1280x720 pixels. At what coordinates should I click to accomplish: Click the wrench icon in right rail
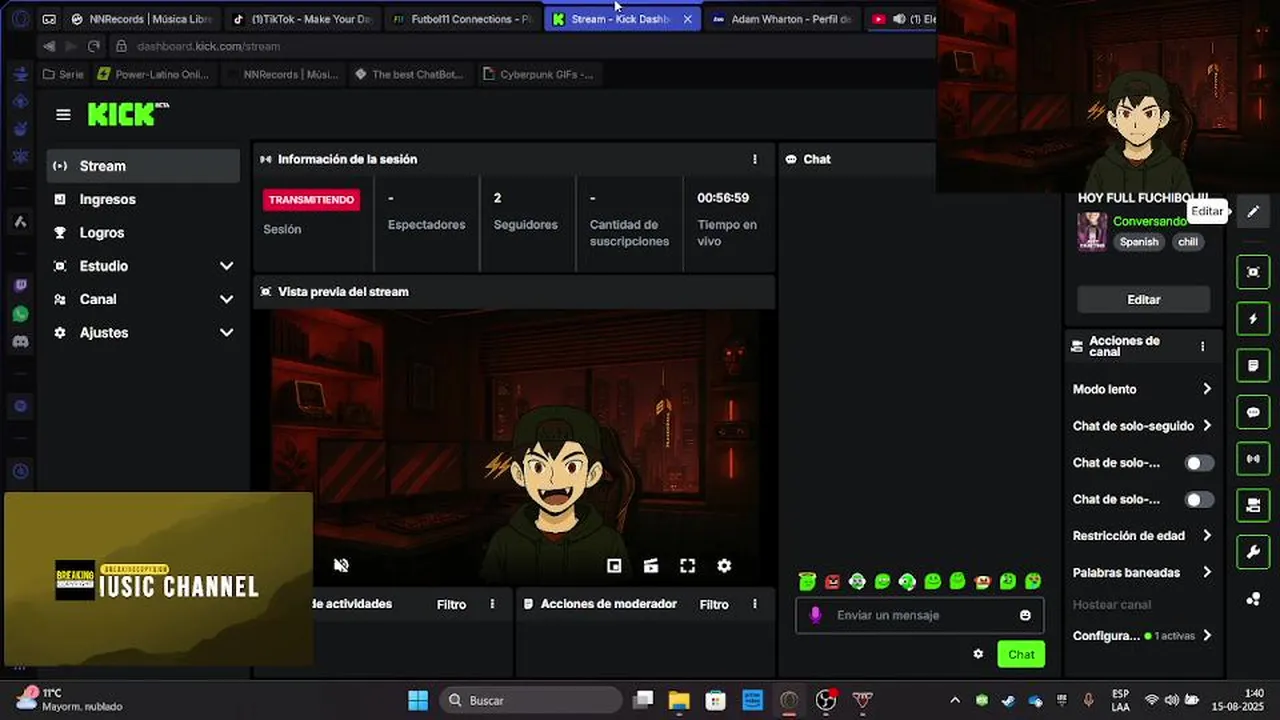(1253, 552)
